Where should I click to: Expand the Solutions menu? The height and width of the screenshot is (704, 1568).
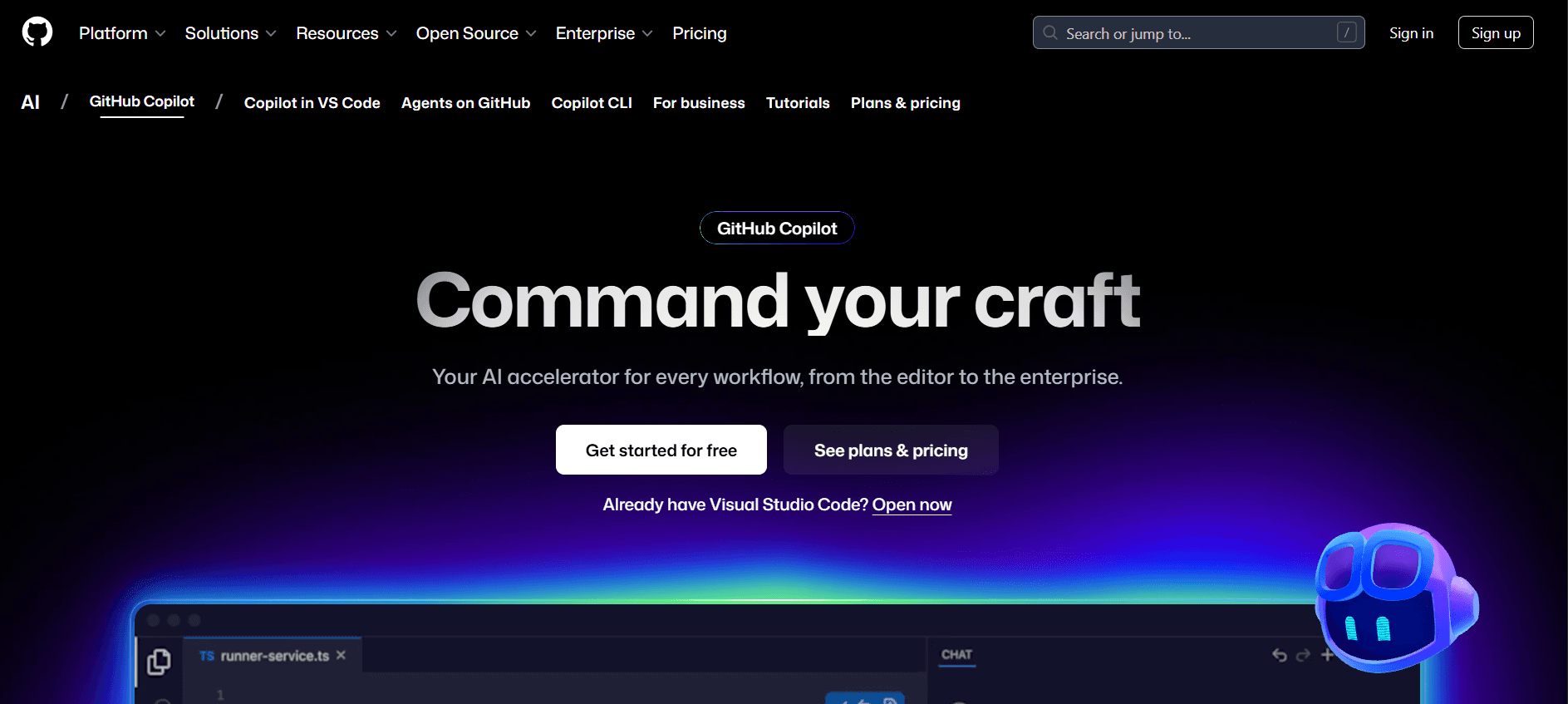[x=230, y=33]
